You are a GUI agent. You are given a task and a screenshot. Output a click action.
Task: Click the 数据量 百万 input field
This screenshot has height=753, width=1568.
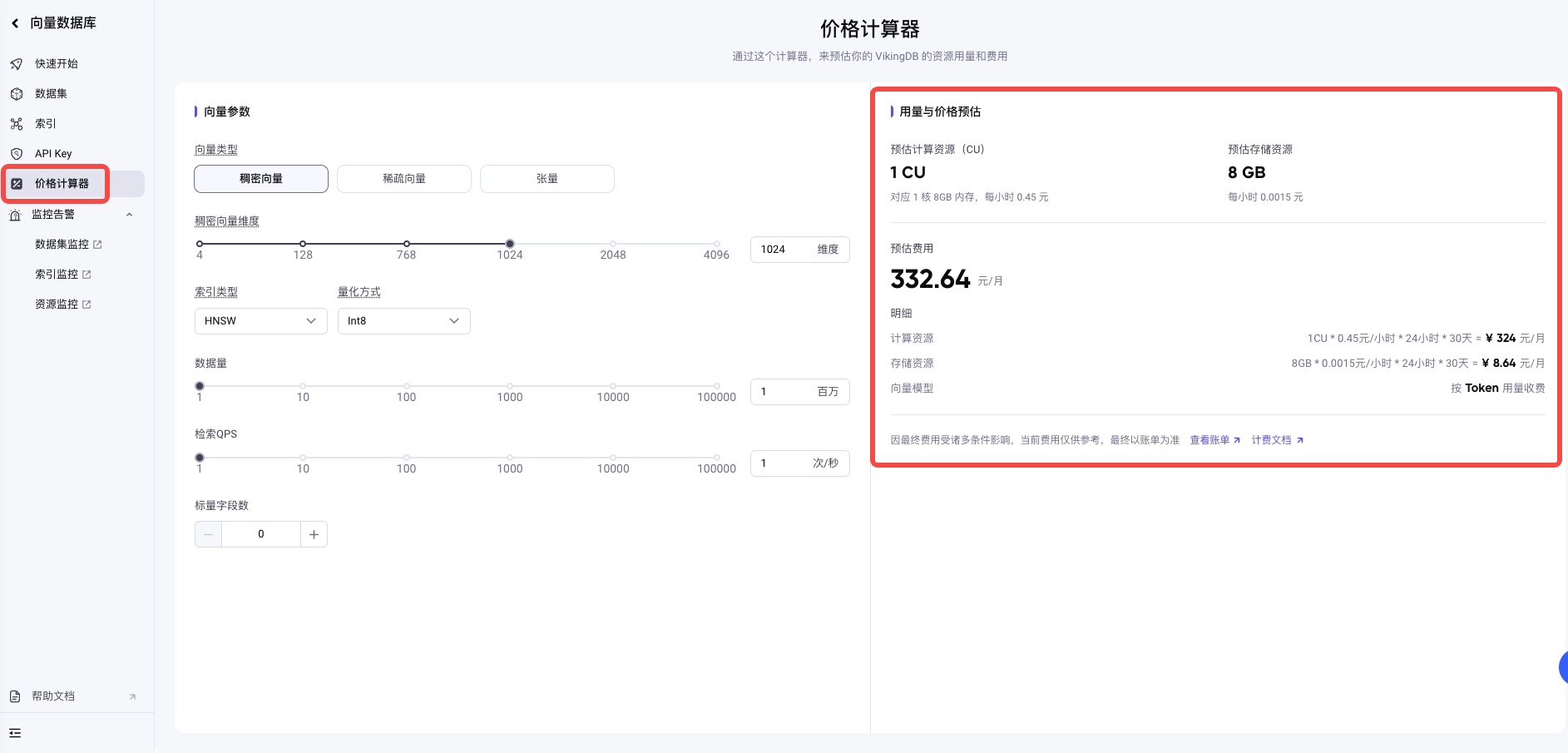799,392
